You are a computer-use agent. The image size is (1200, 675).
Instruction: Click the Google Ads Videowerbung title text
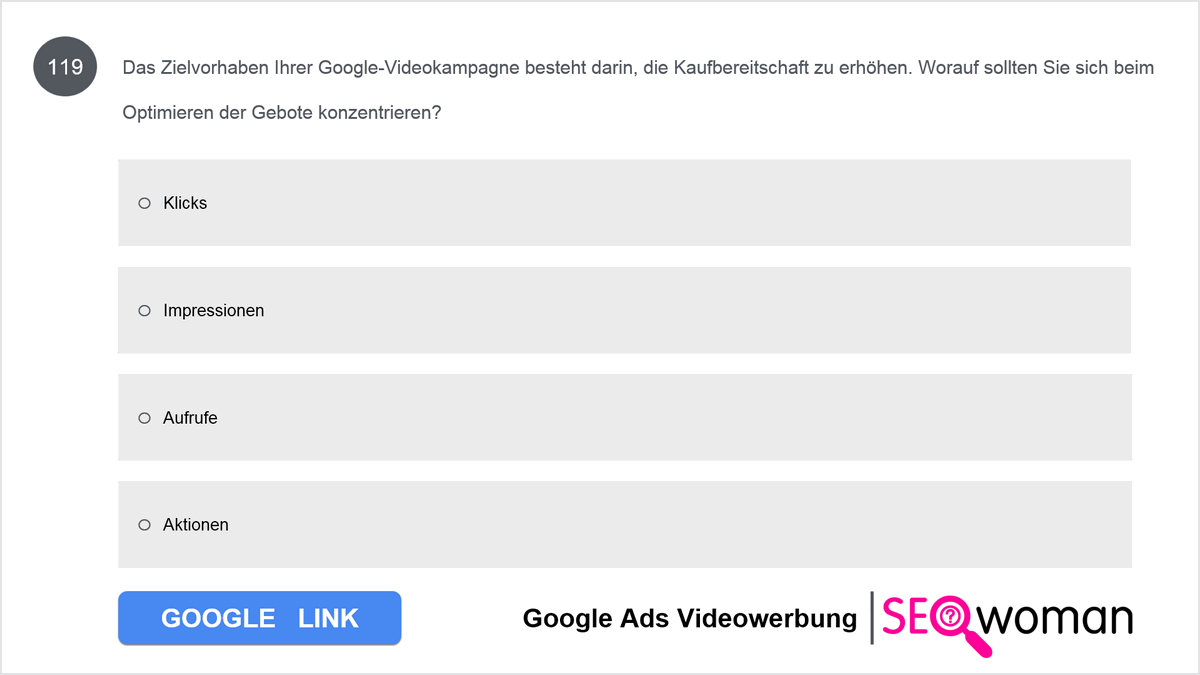point(690,619)
